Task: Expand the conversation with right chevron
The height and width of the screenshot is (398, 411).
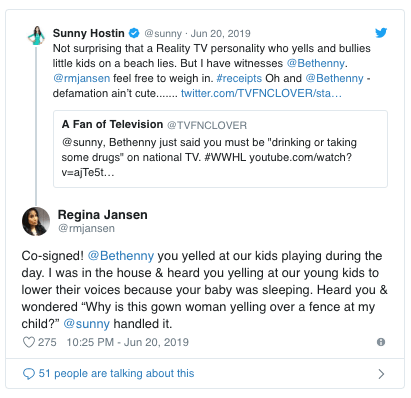Action: tap(381, 374)
